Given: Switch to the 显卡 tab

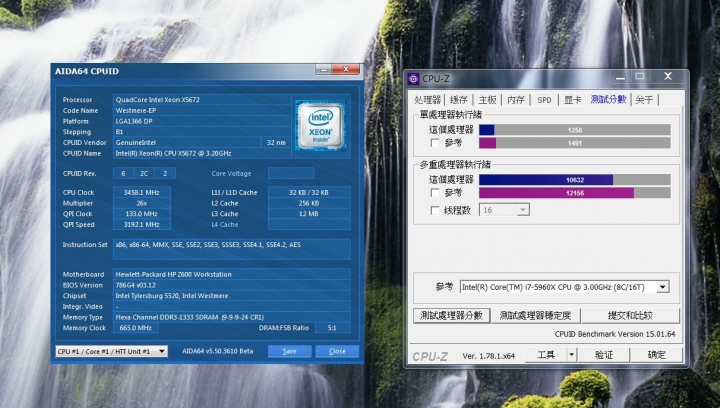Looking at the screenshot, I should point(573,100).
